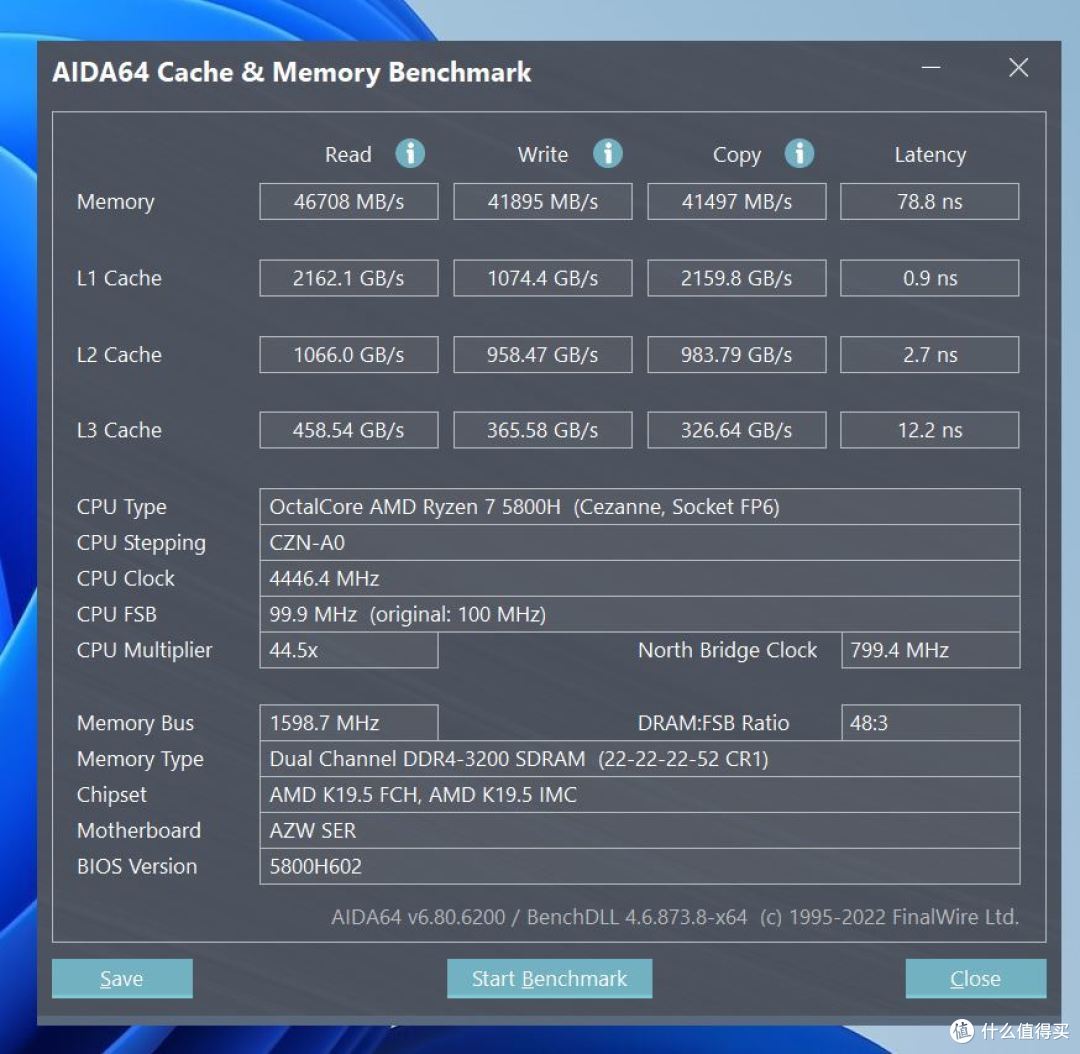The image size is (1080, 1054).
Task: Minimize the AIDA64 benchmark window
Action: [931, 68]
